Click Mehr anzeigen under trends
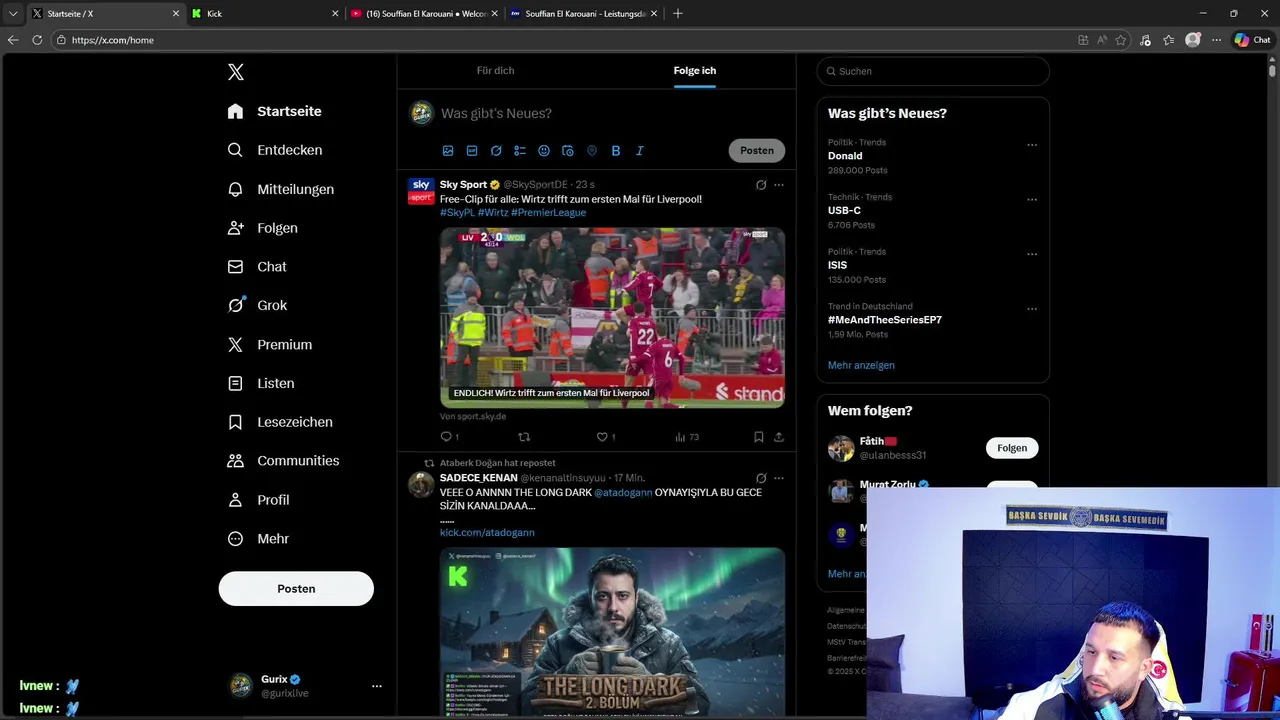The height and width of the screenshot is (720, 1280). [861, 365]
